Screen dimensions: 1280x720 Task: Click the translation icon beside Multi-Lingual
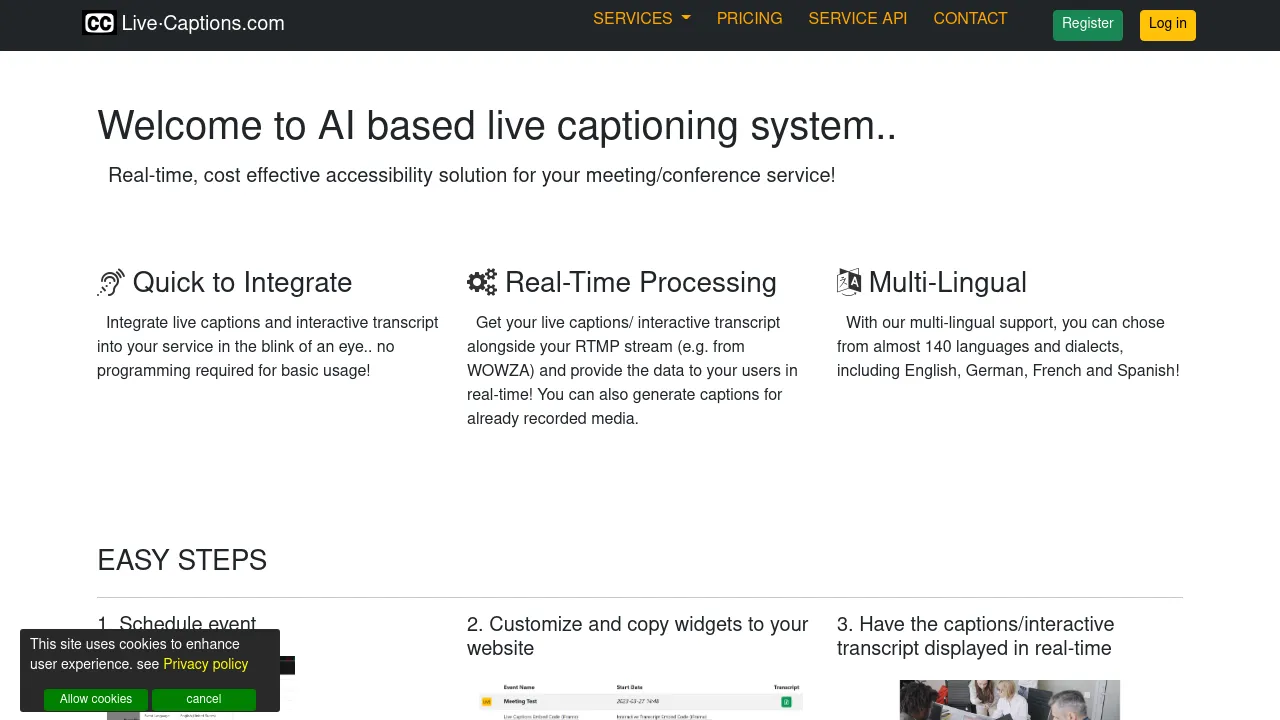coord(848,282)
